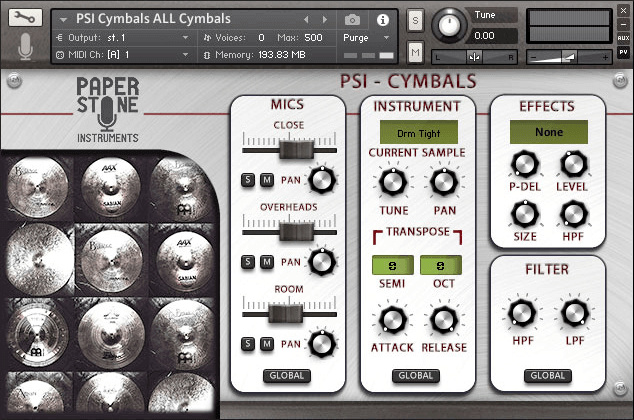This screenshot has height=420, width=634.
Task: Select previous instrument with left arrow
Action: (x=306, y=19)
